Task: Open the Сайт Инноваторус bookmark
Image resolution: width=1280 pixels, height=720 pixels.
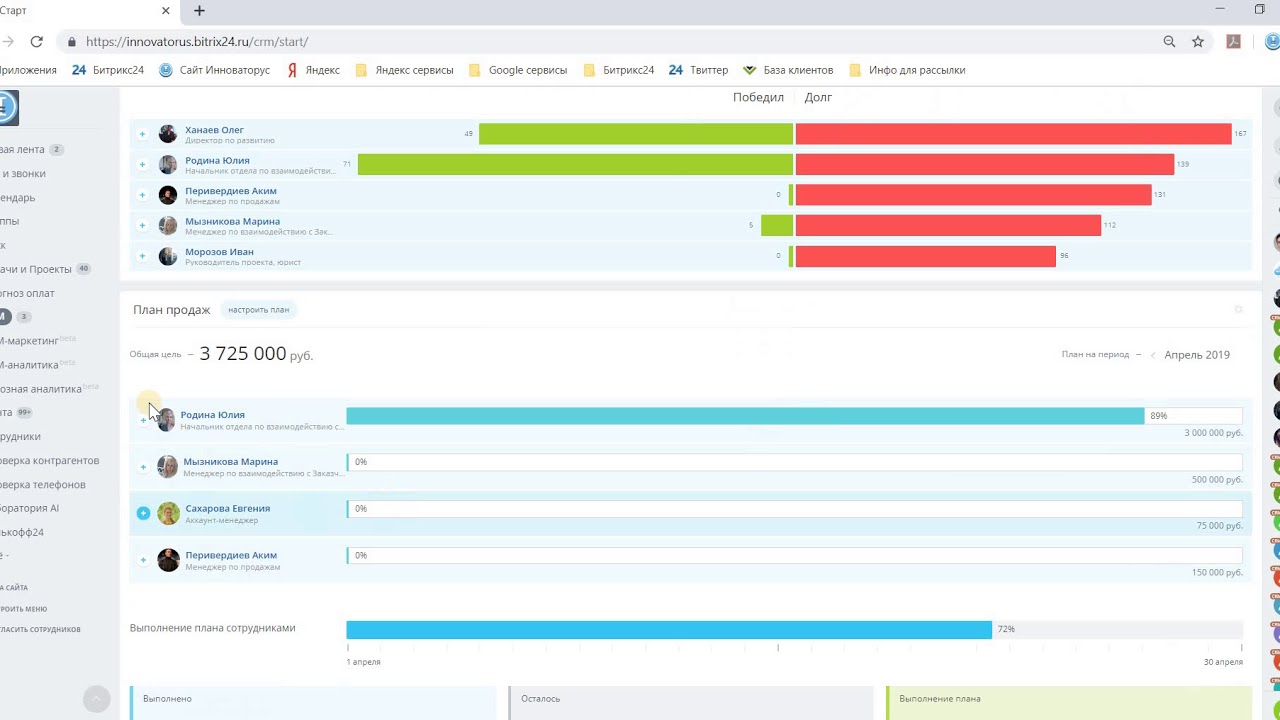Action: point(214,70)
